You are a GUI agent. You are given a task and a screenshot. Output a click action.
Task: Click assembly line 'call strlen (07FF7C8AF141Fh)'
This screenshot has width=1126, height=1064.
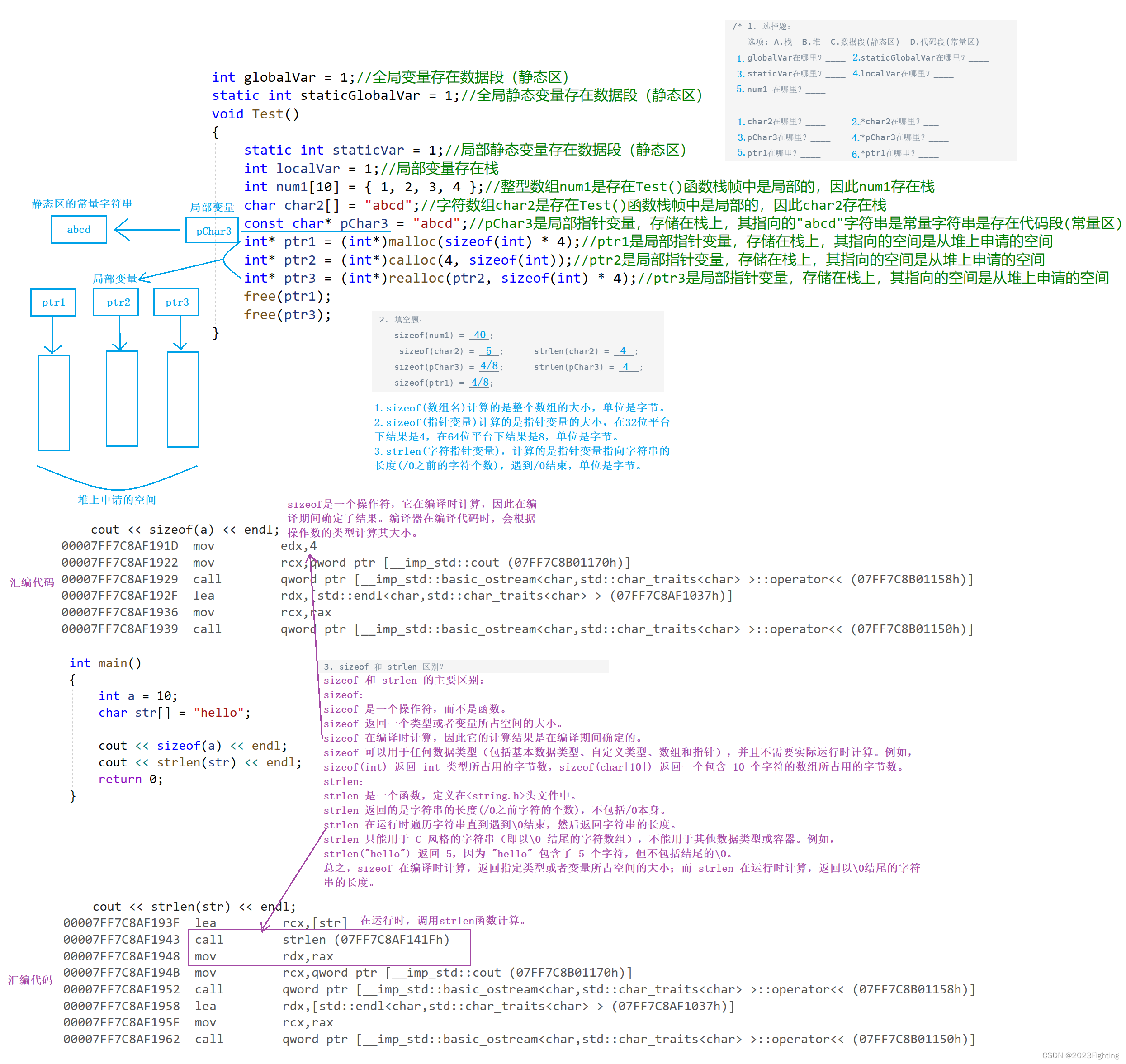[x=322, y=940]
